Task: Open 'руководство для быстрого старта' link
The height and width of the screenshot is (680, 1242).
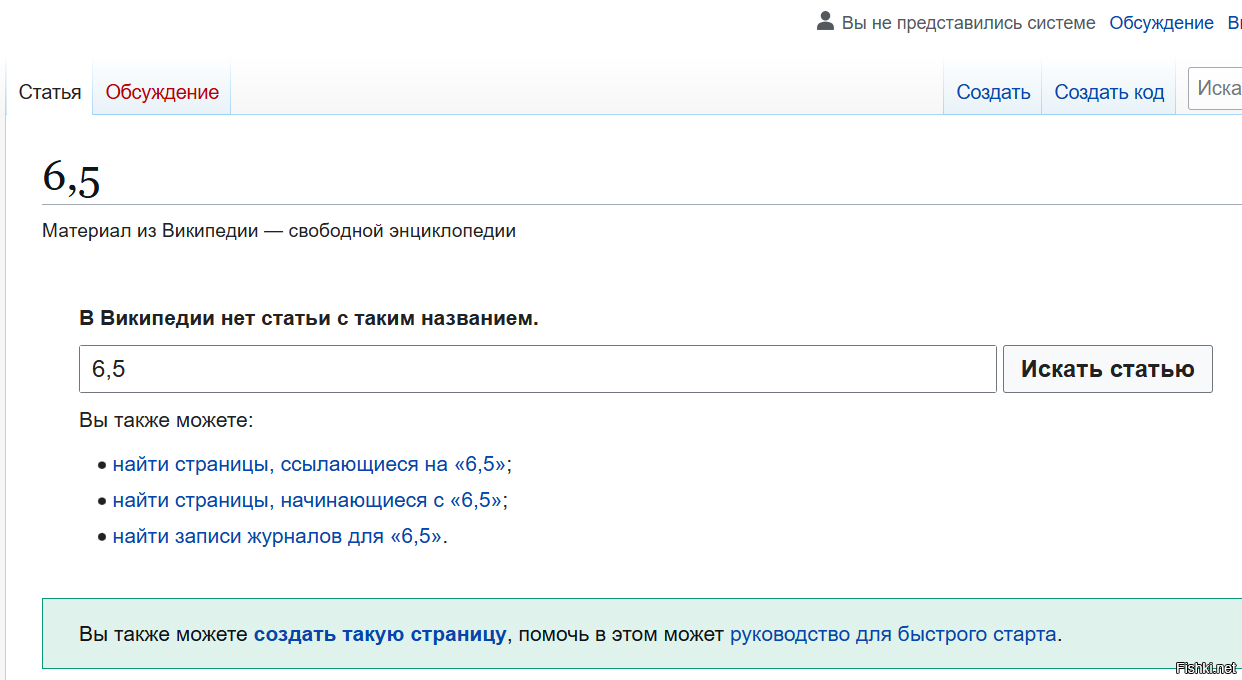Action: point(893,634)
